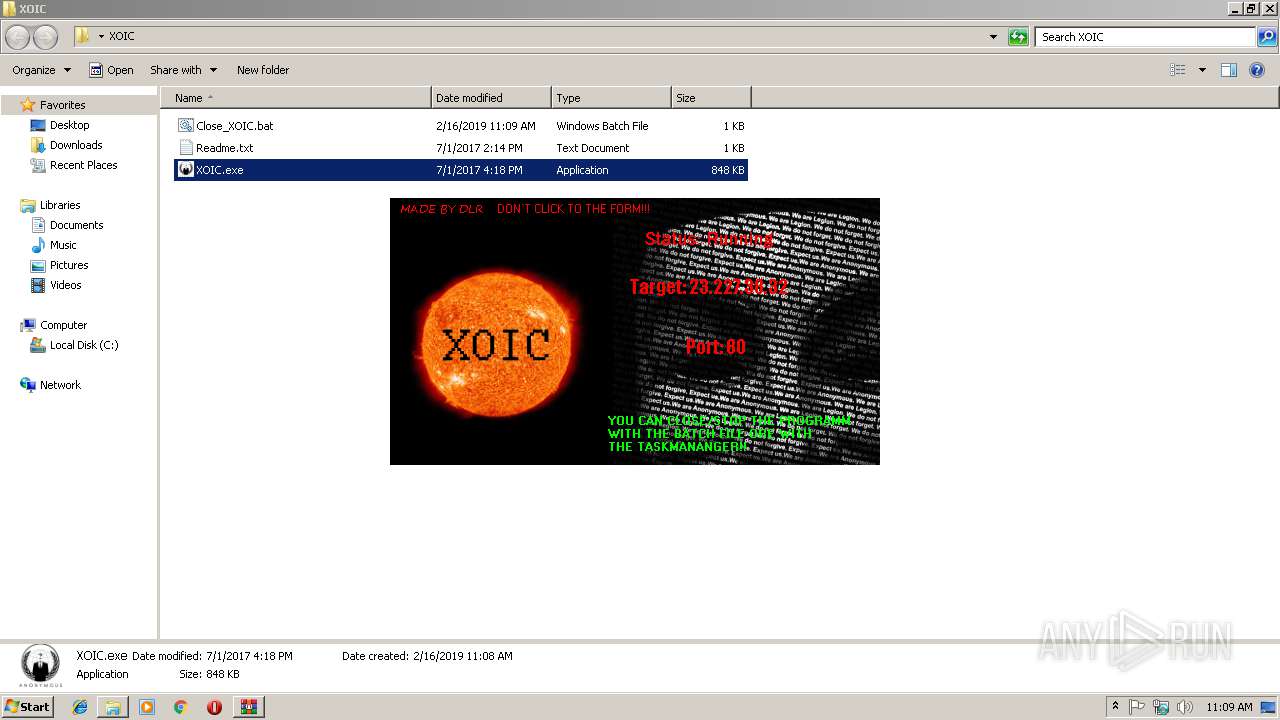Click the XOIC folder in address bar
1280x720 pixels.
click(x=121, y=37)
